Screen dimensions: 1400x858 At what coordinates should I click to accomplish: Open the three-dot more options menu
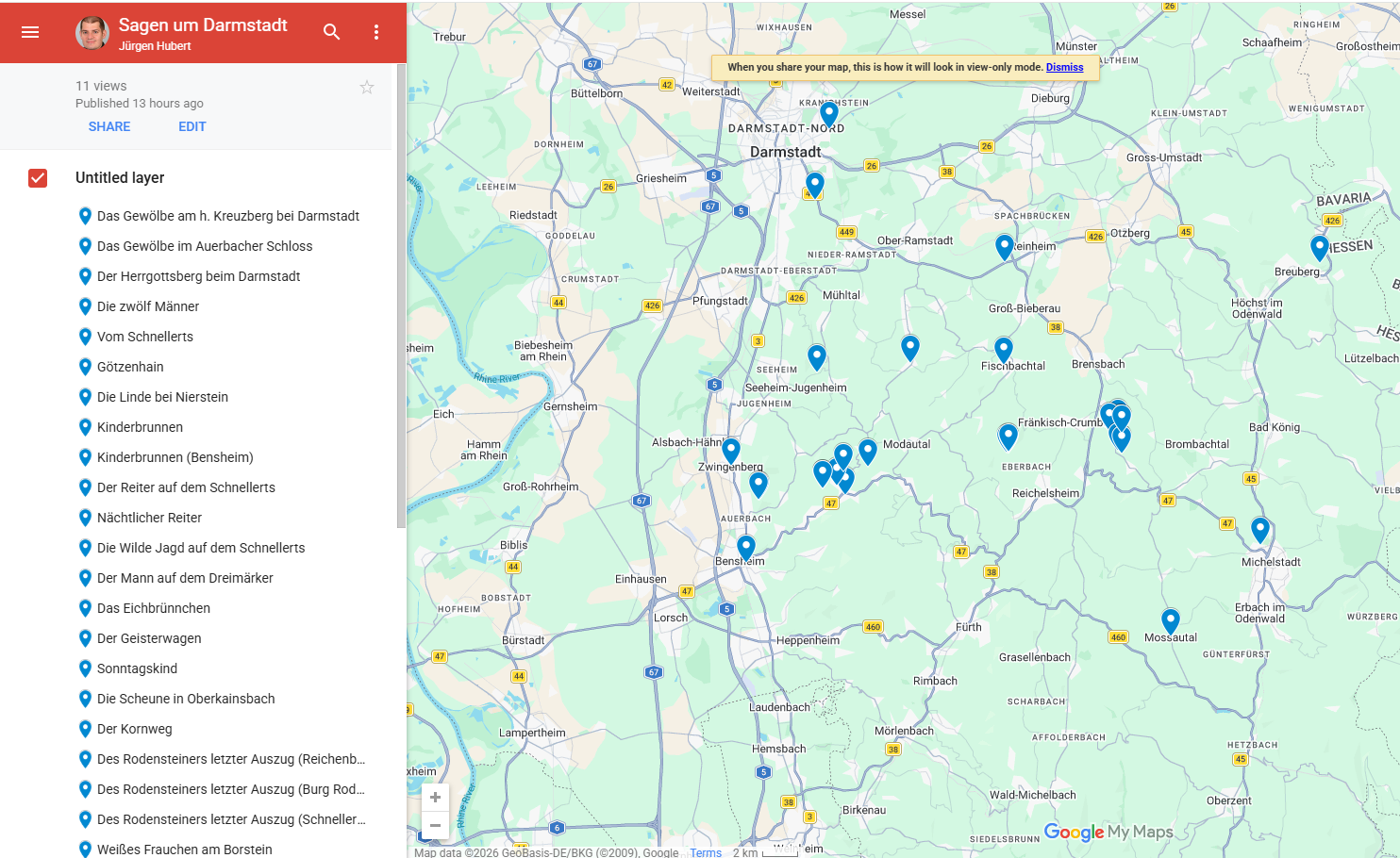pos(376,32)
